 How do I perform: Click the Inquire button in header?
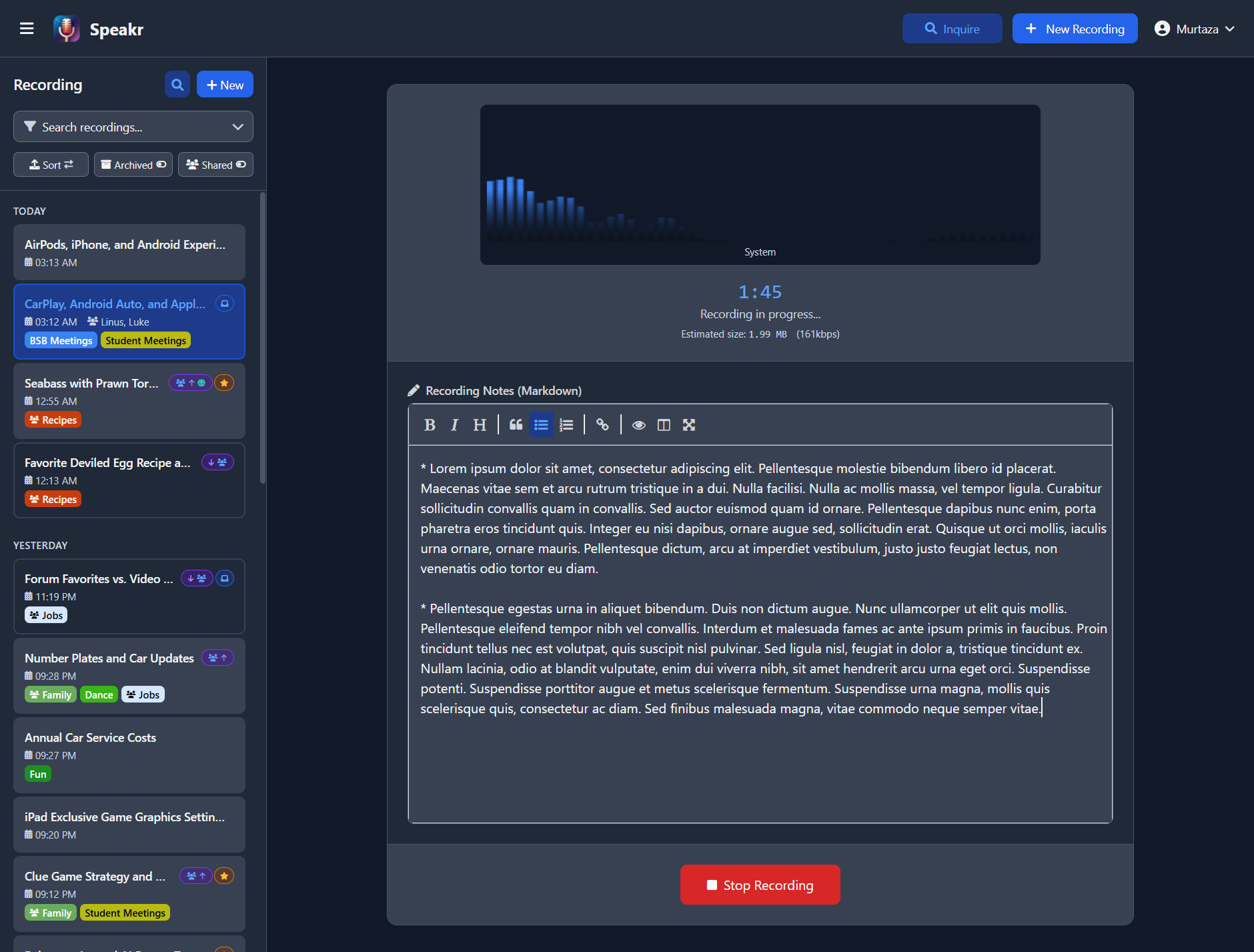tap(952, 29)
